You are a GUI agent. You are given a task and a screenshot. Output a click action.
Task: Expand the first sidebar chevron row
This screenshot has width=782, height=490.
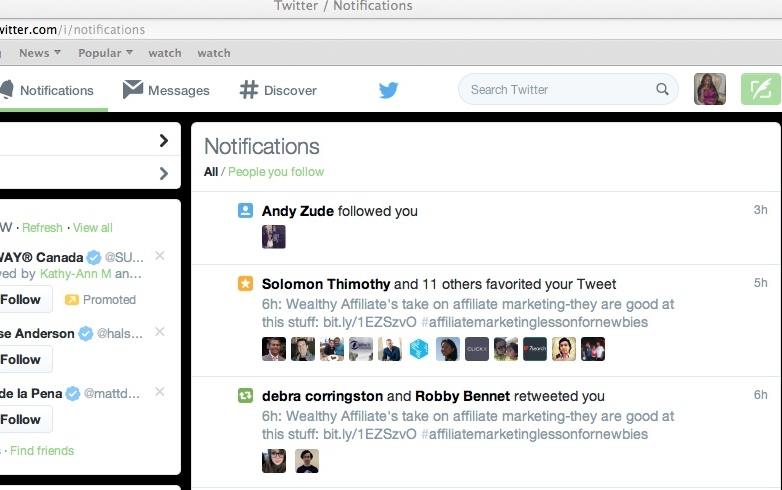90,140
